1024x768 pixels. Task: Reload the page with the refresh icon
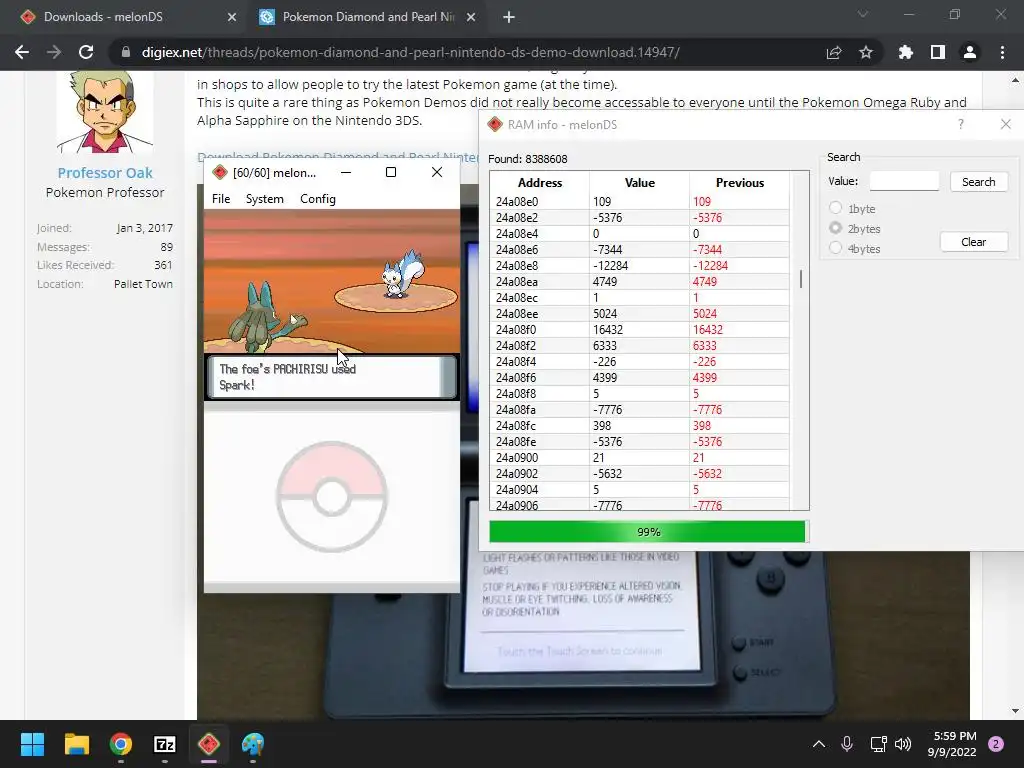point(86,52)
